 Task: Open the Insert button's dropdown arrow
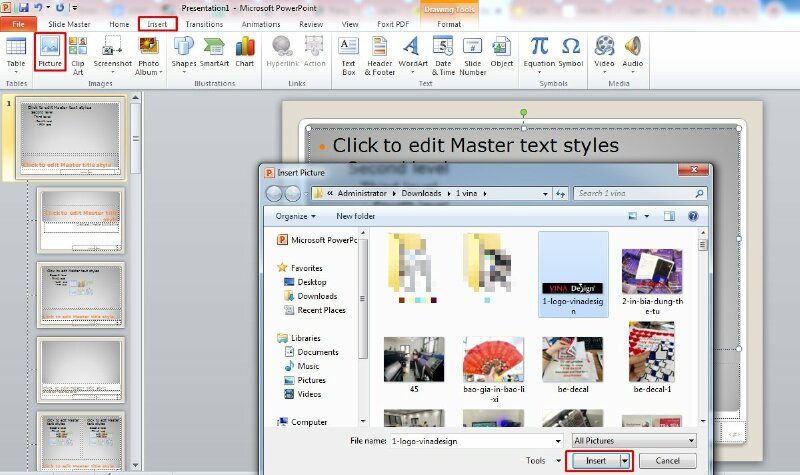(626, 461)
